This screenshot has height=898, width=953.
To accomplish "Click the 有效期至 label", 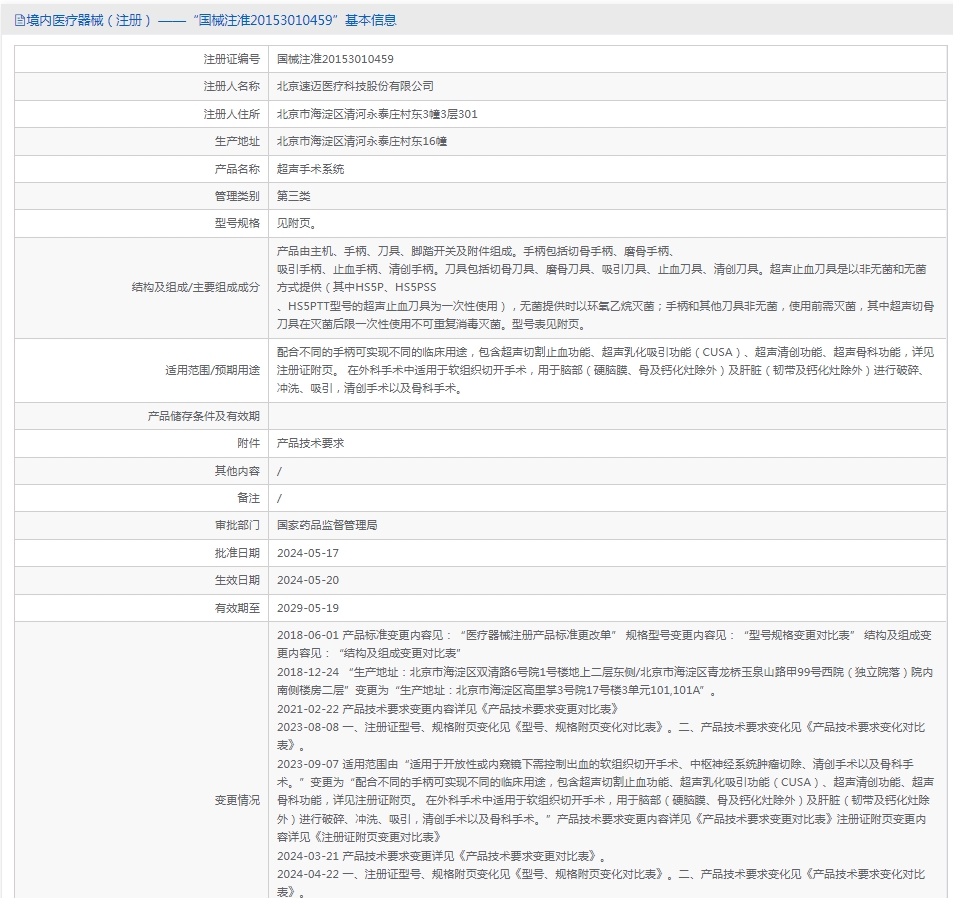I will pos(237,608).
